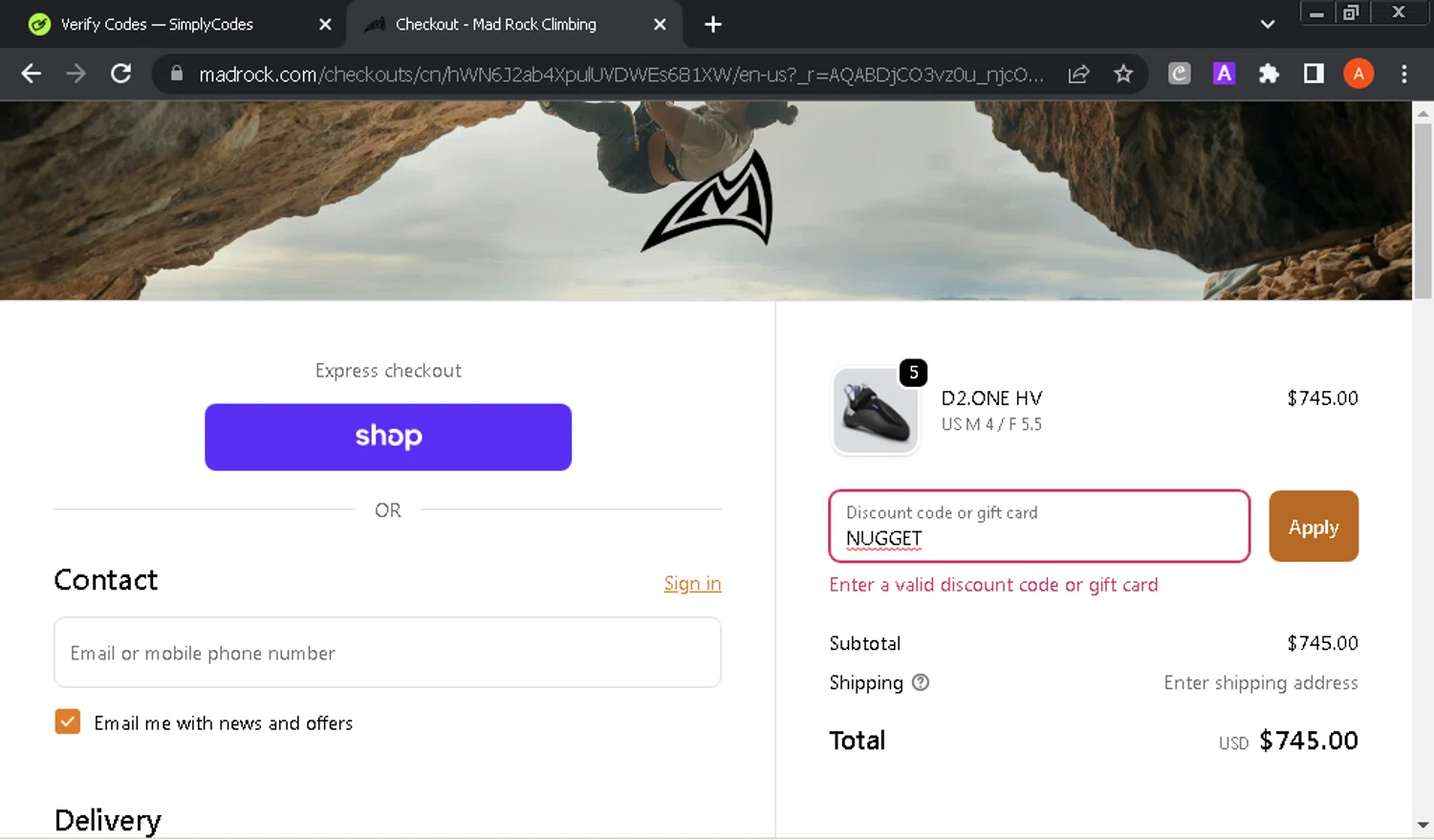Minimize the browser window
Screen dimensions: 1434x840
[1316, 13]
